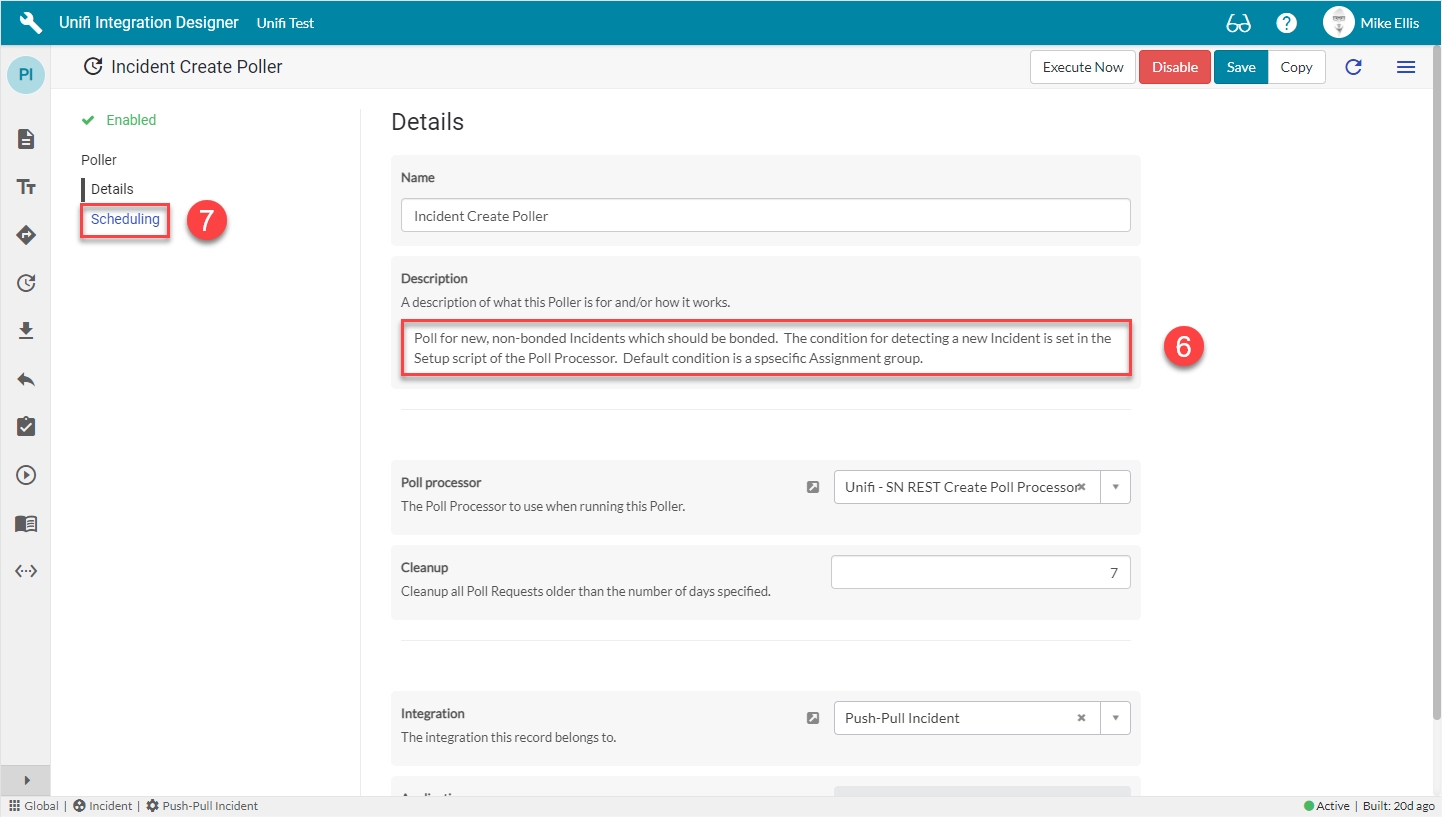
Task: Select the Details section in navigation
Action: [112, 189]
